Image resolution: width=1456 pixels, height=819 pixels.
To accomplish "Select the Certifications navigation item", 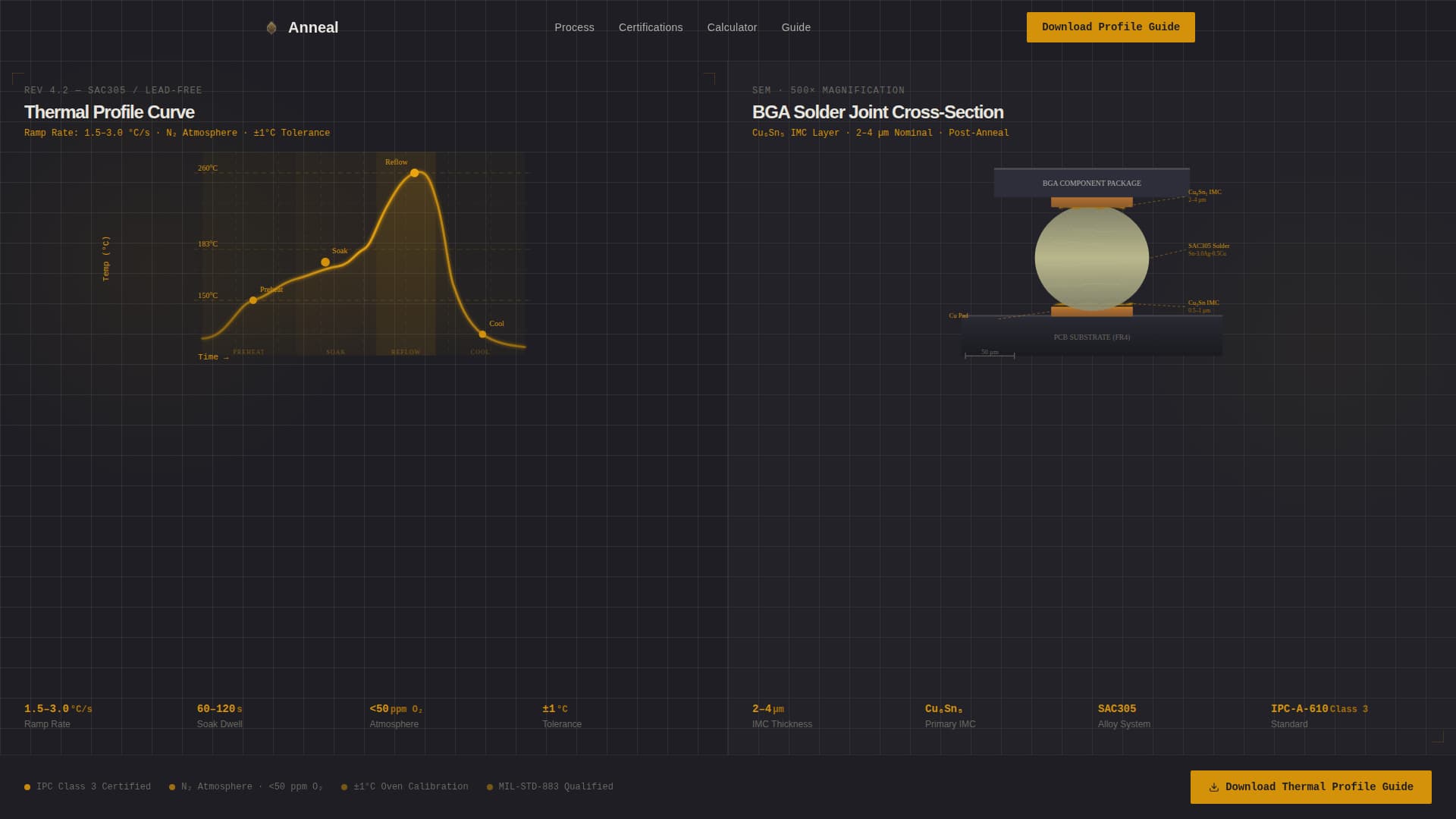I will coord(650,27).
